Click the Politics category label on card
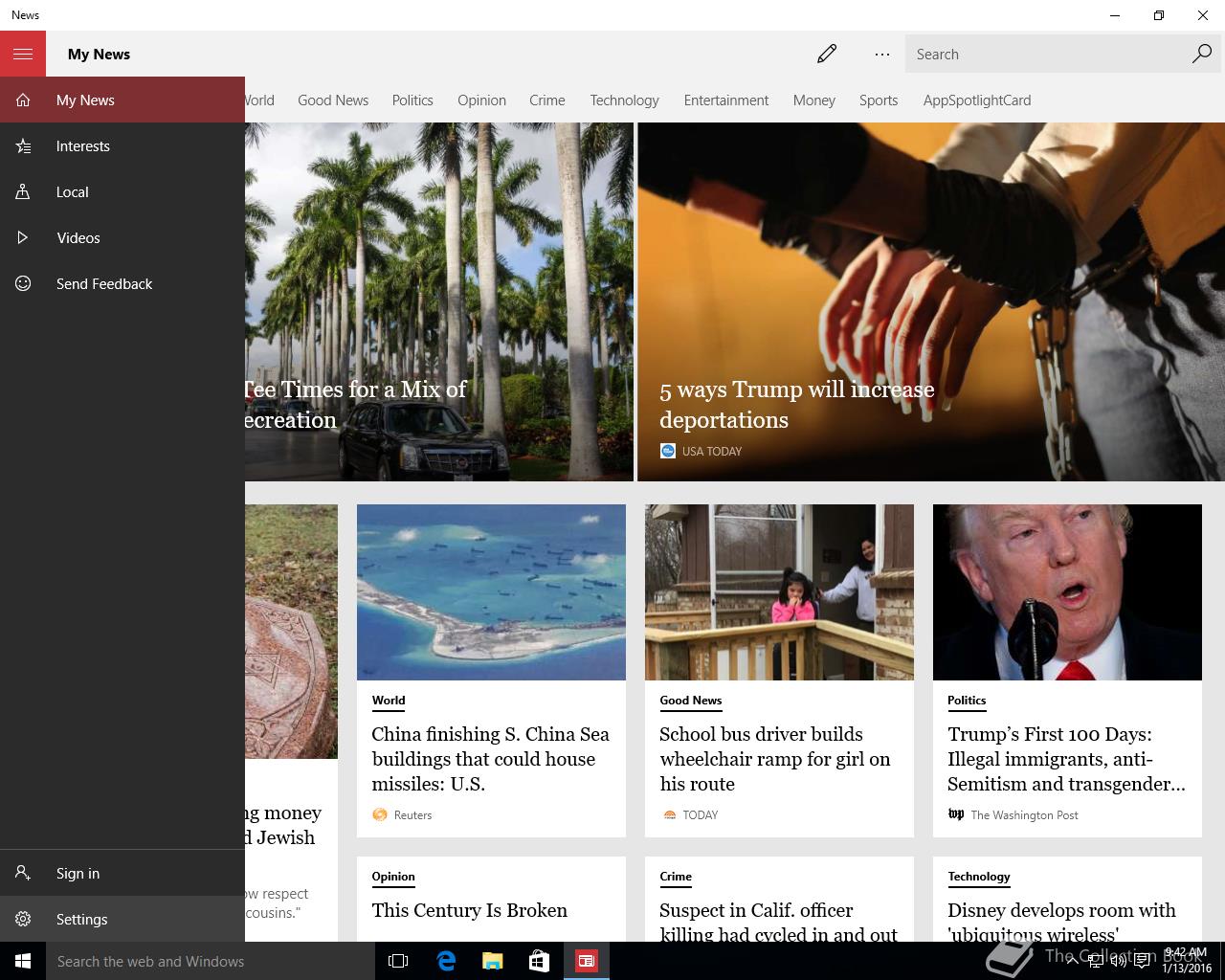Viewport: 1225px width, 980px height. point(967,701)
